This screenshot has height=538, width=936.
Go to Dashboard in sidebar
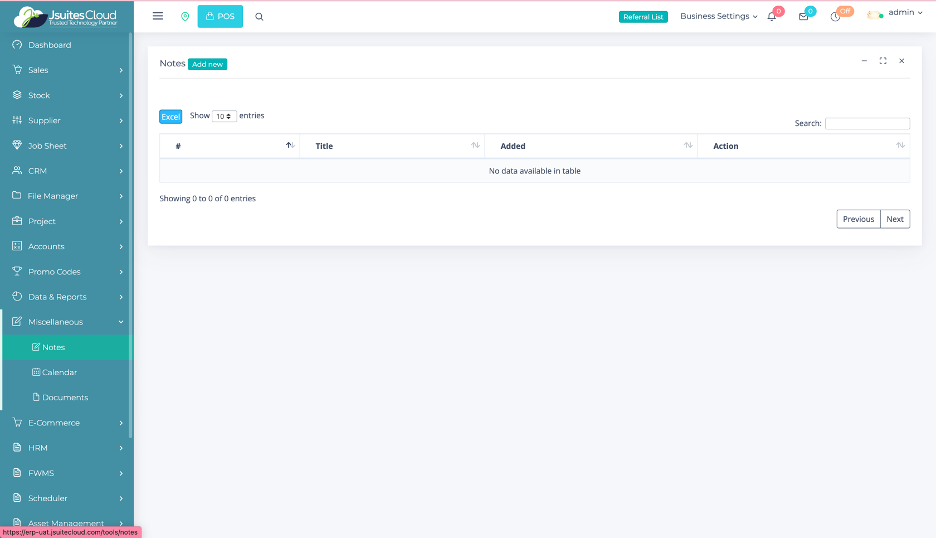49,45
